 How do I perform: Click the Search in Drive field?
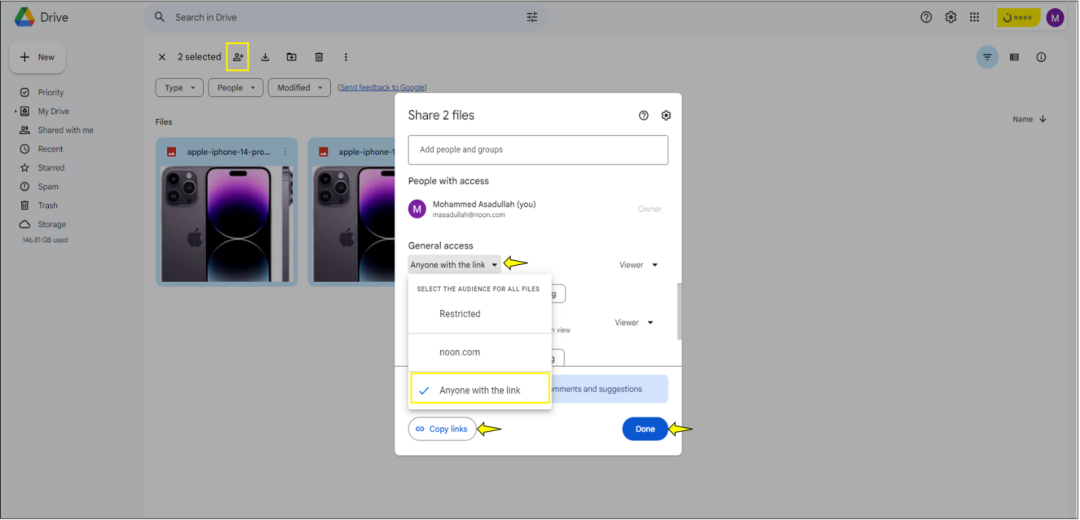[346, 17]
